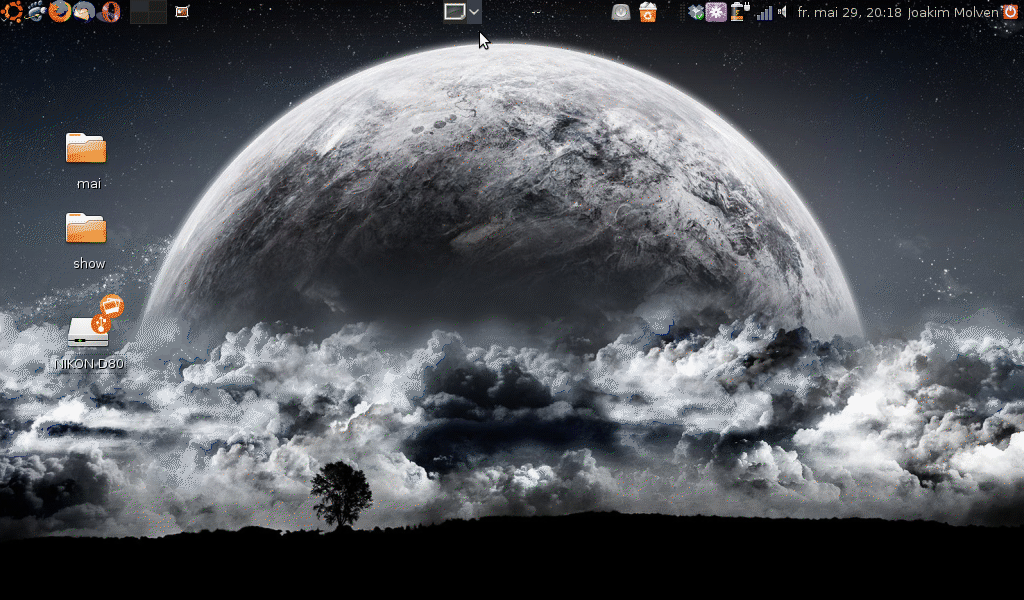The width and height of the screenshot is (1024, 600).
Task: Click the grey disk mounter icon
Action: pos(621,12)
